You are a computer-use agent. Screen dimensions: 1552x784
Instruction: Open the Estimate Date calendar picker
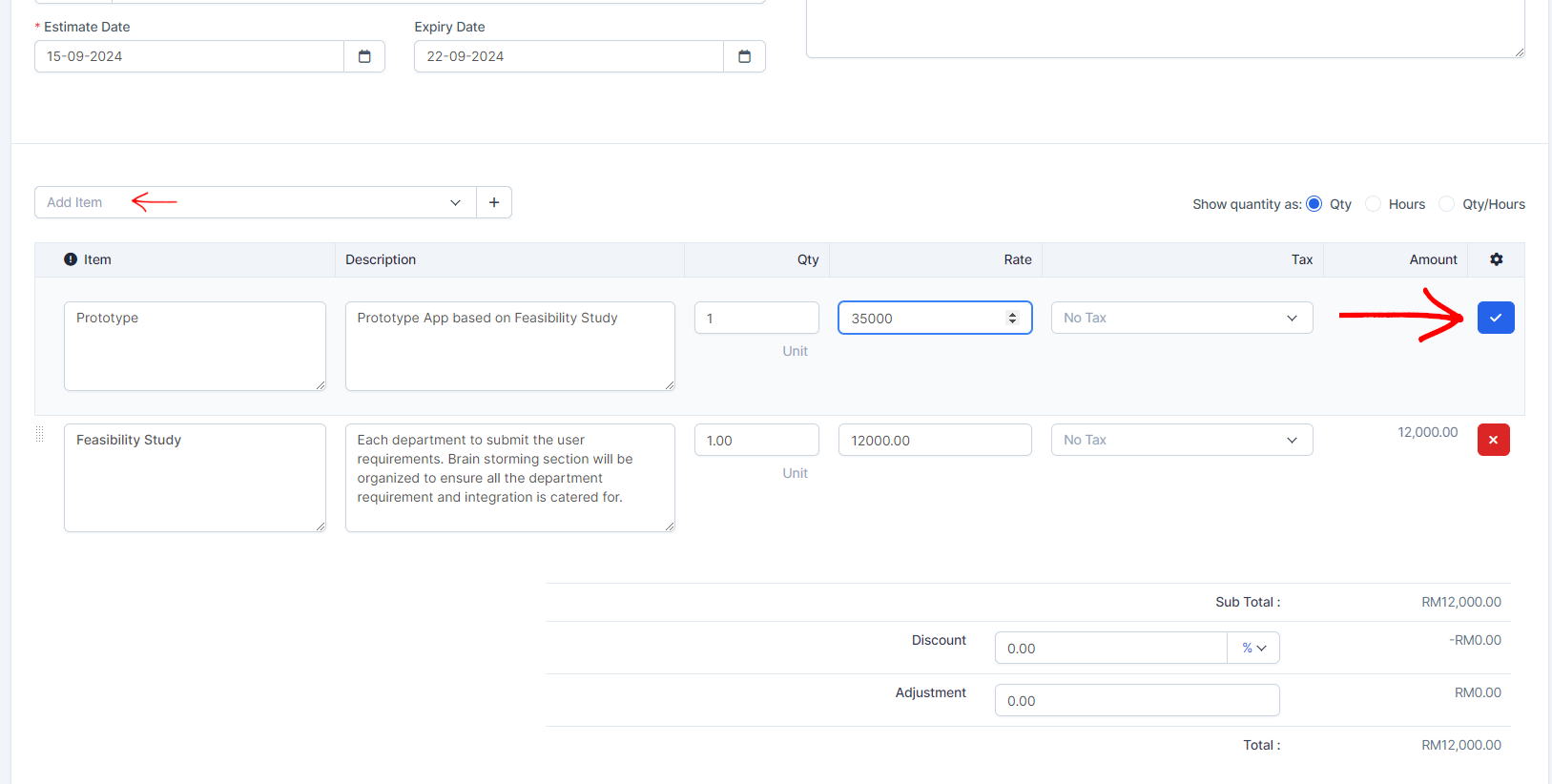(x=364, y=56)
